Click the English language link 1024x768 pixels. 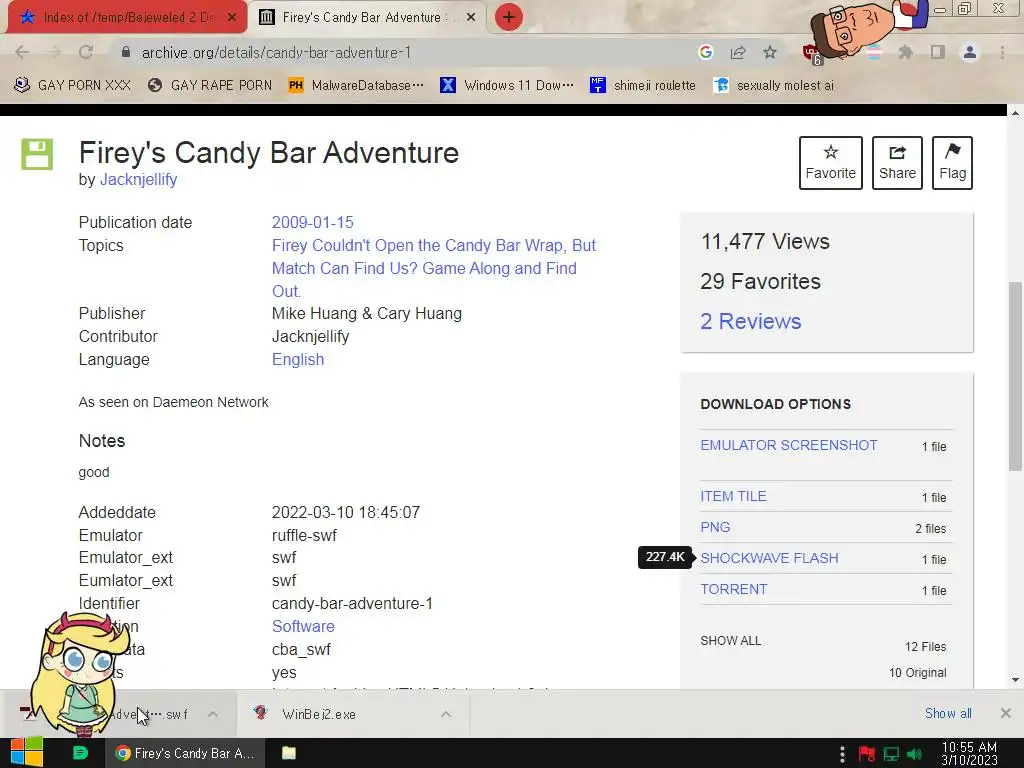click(x=298, y=359)
